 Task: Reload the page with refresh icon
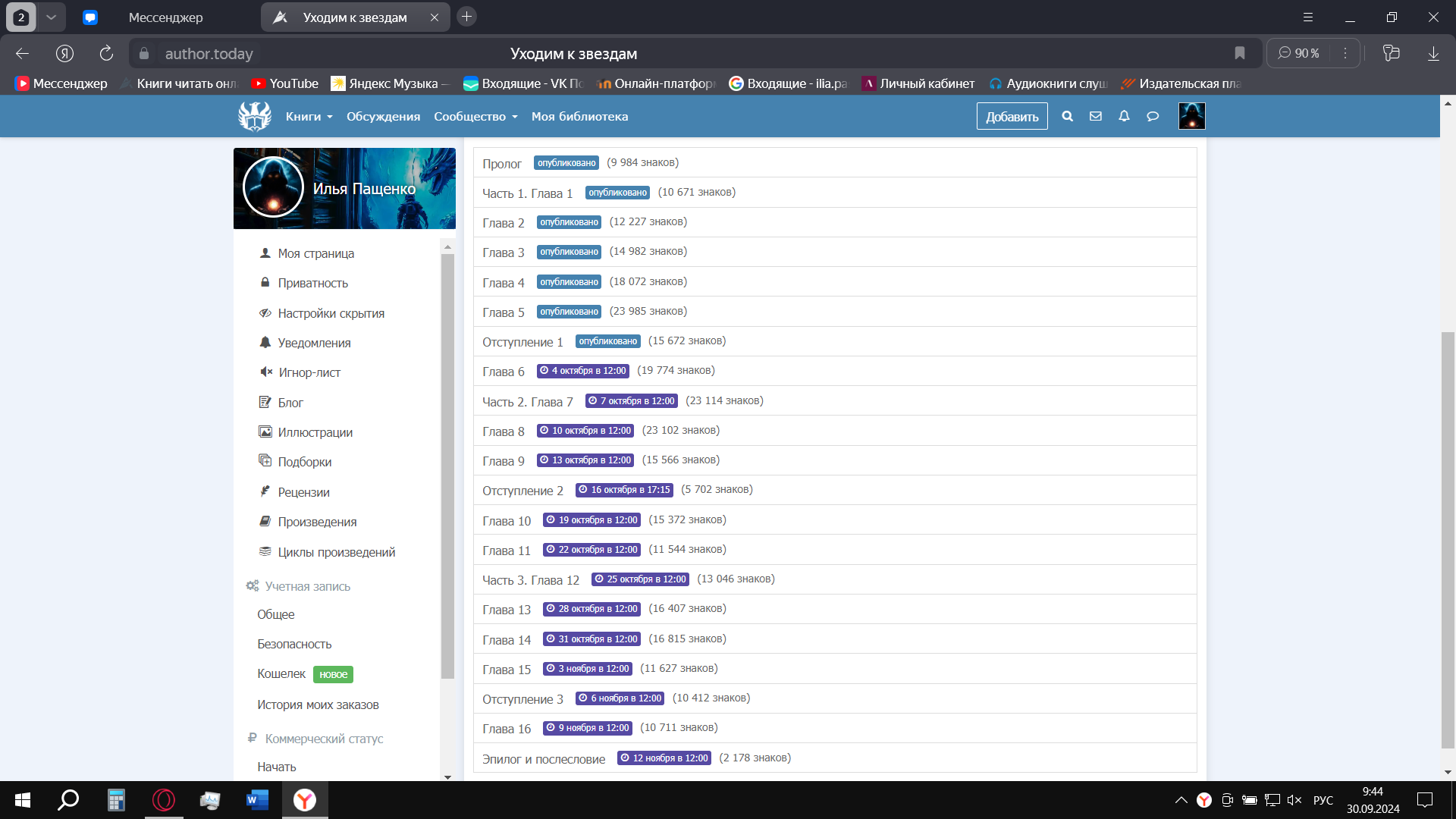(106, 53)
